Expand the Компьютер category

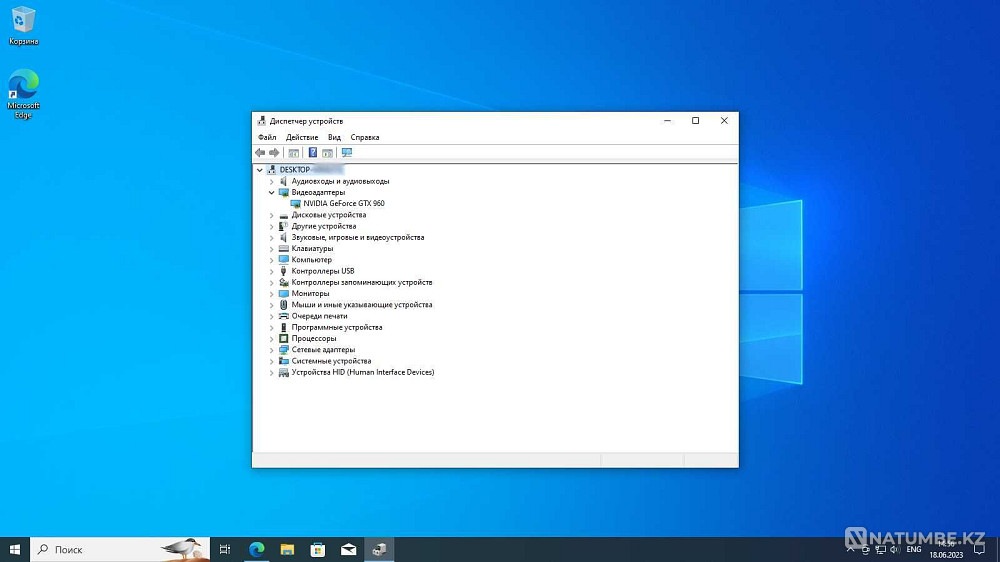tap(272, 260)
